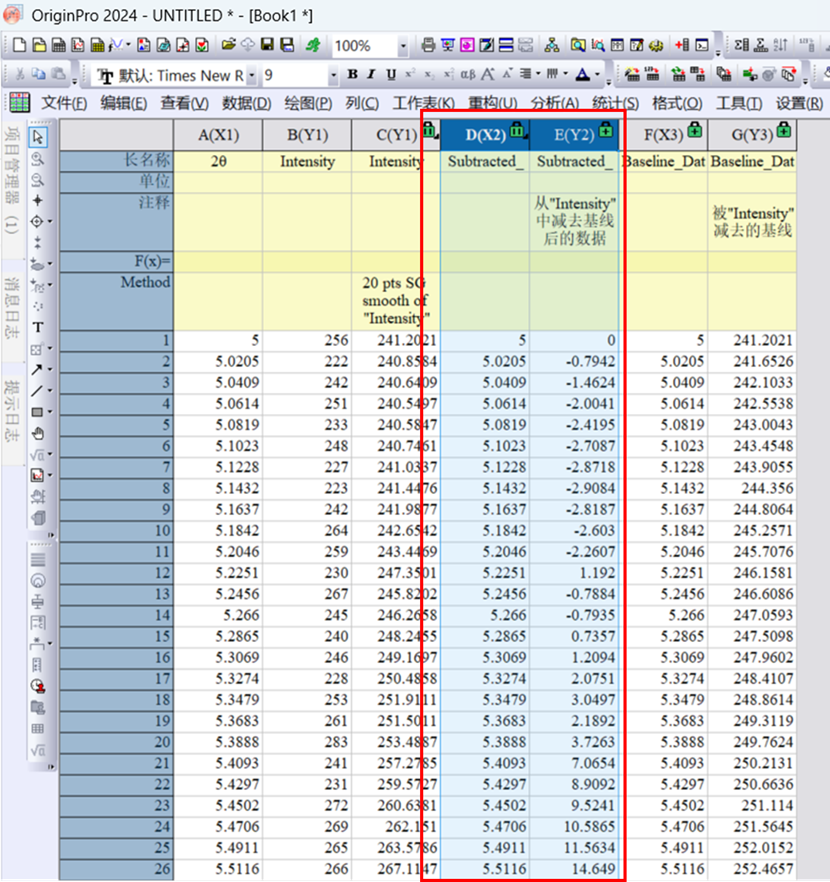Toggle Underline formatting
Viewport: 830px width, 882px height.
click(390, 74)
